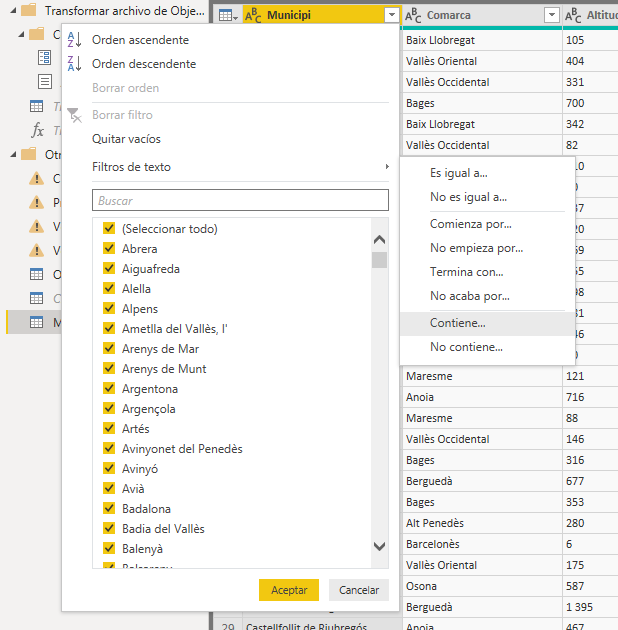The height and width of the screenshot is (630, 618).
Task: Click the Orden ascendente sort icon
Action: (x=73, y=40)
